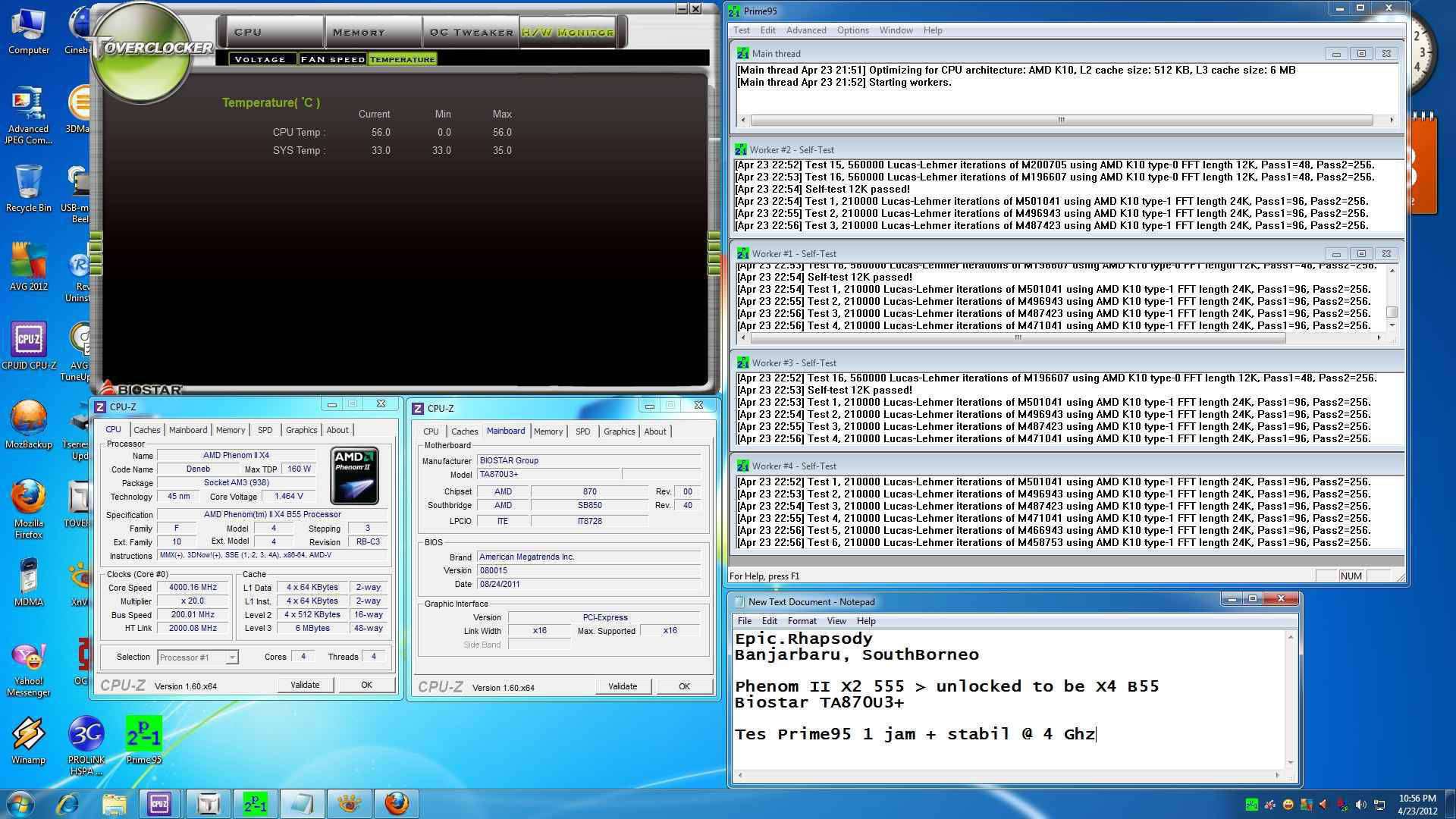Click the Notepad text area after '4 Ghz'
The width and height of the screenshot is (1456, 819).
coord(1097,734)
